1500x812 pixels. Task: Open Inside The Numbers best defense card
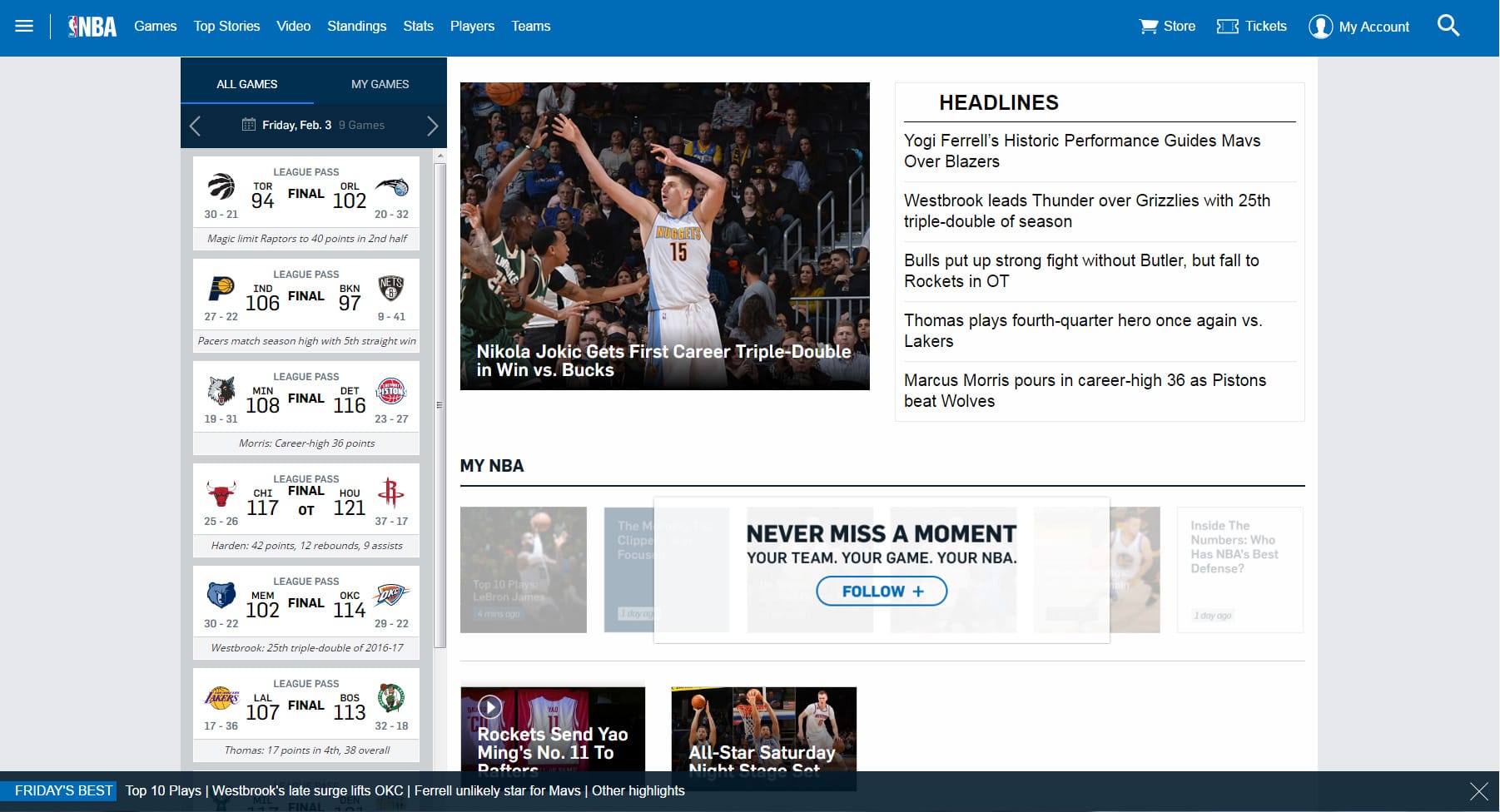[1240, 570]
